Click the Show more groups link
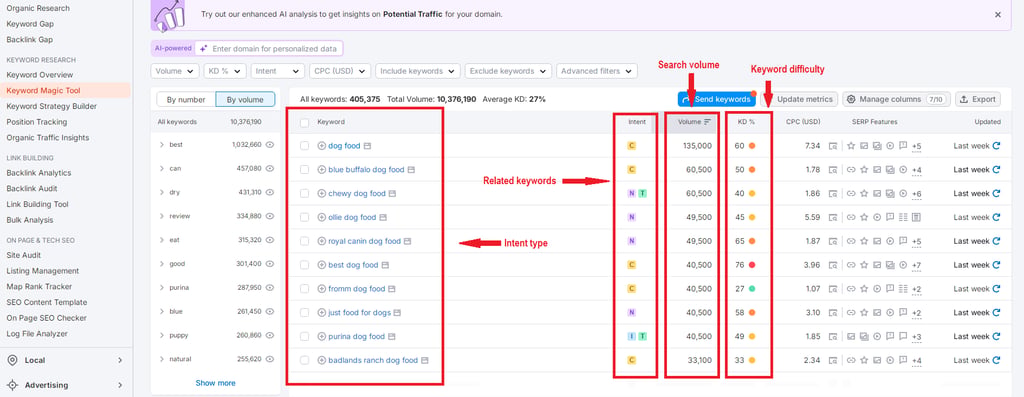 point(216,383)
